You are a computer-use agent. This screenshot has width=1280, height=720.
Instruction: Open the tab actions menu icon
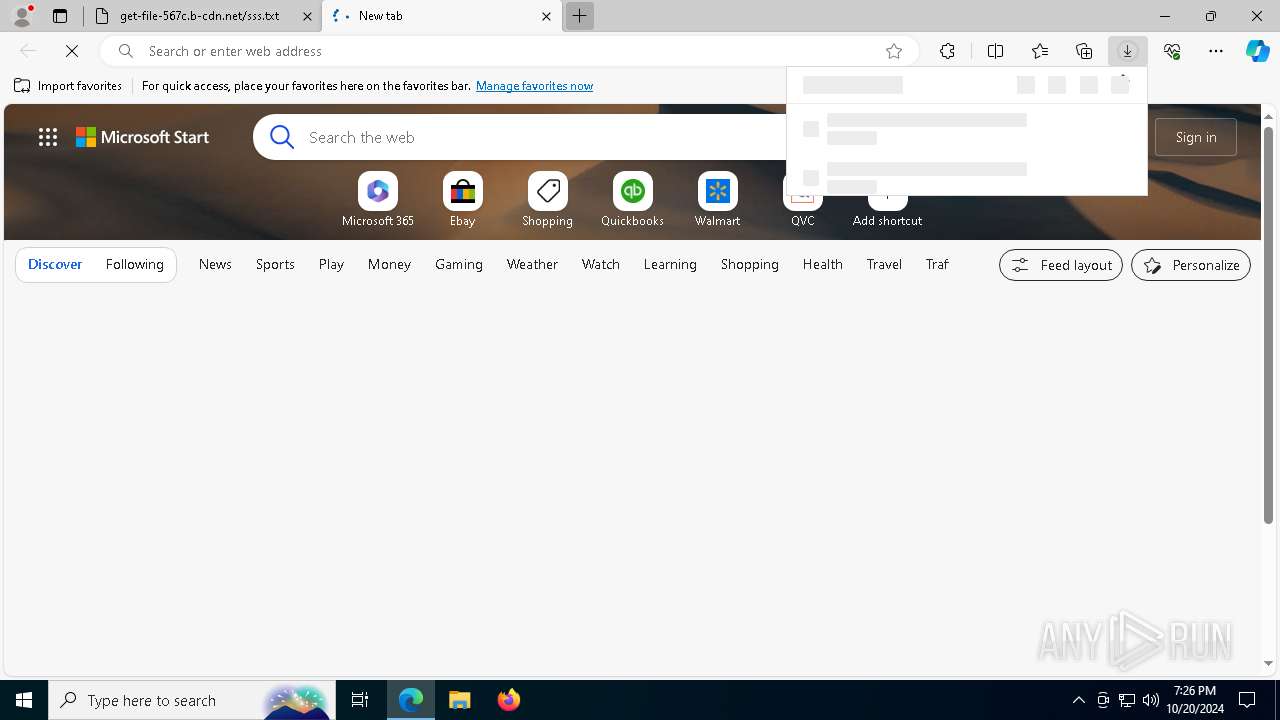(x=60, y=16)
